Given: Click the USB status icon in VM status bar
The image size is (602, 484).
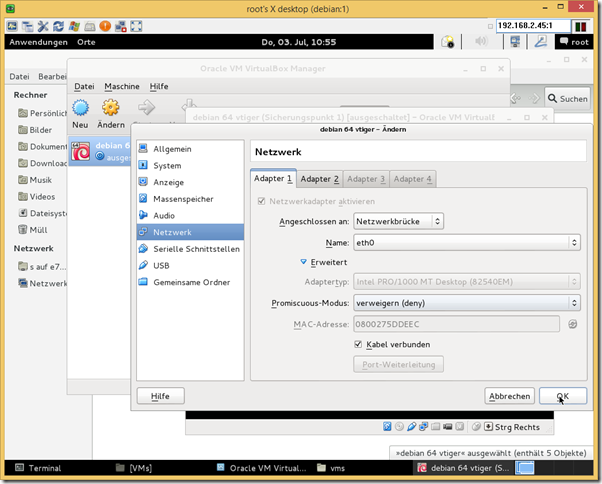Looking at the screenshot, I should (x=411, y=426).
